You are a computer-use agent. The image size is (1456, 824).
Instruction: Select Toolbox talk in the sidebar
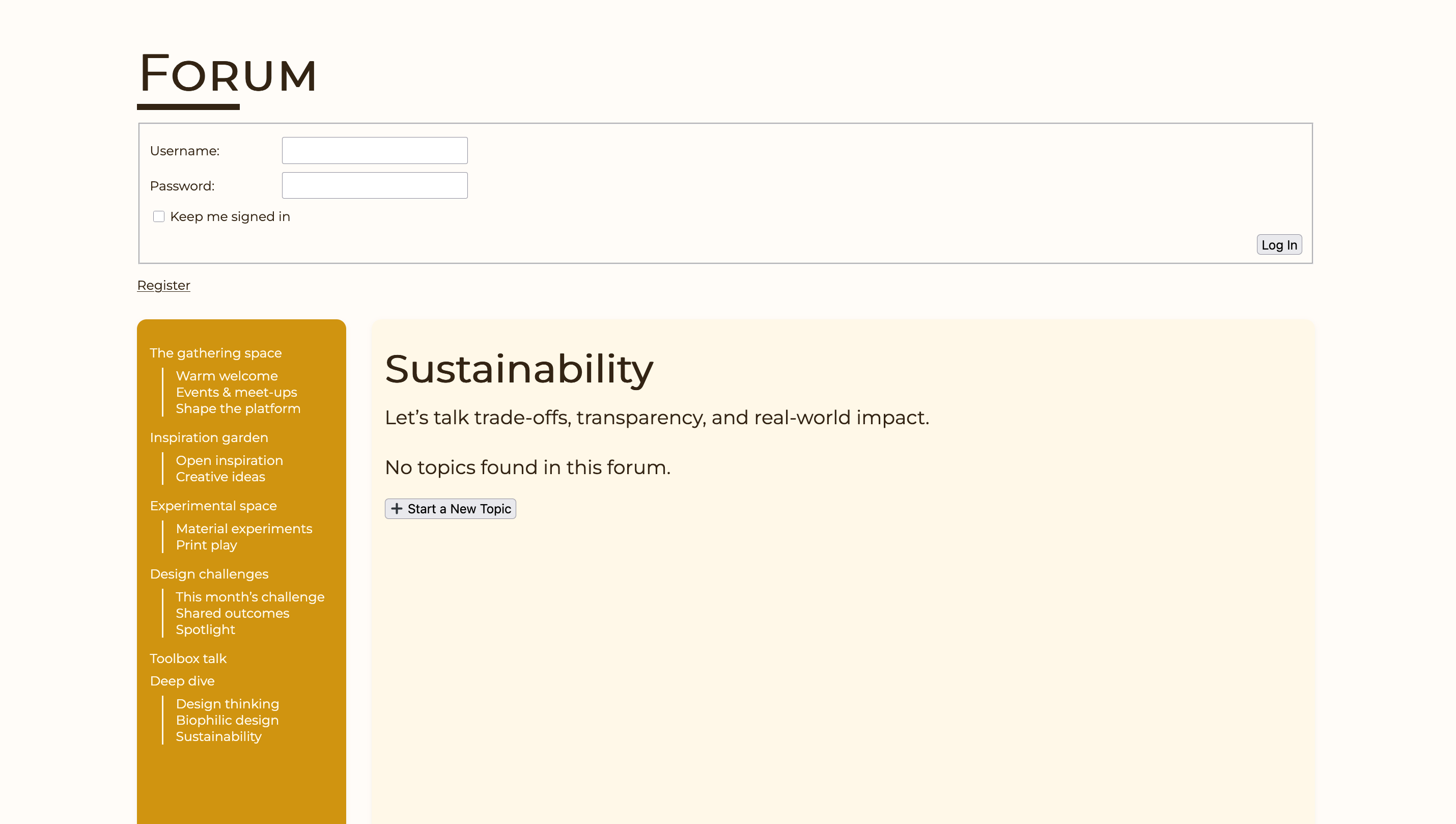188,659
